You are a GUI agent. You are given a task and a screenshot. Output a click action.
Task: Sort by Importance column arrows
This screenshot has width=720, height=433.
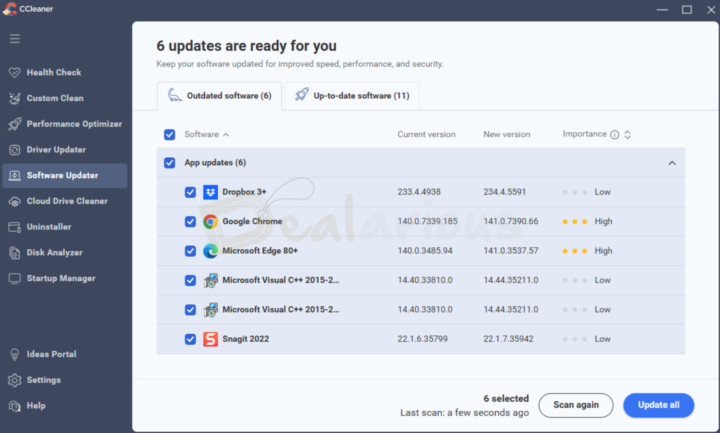pyautogui.click(x=628, y=135)
